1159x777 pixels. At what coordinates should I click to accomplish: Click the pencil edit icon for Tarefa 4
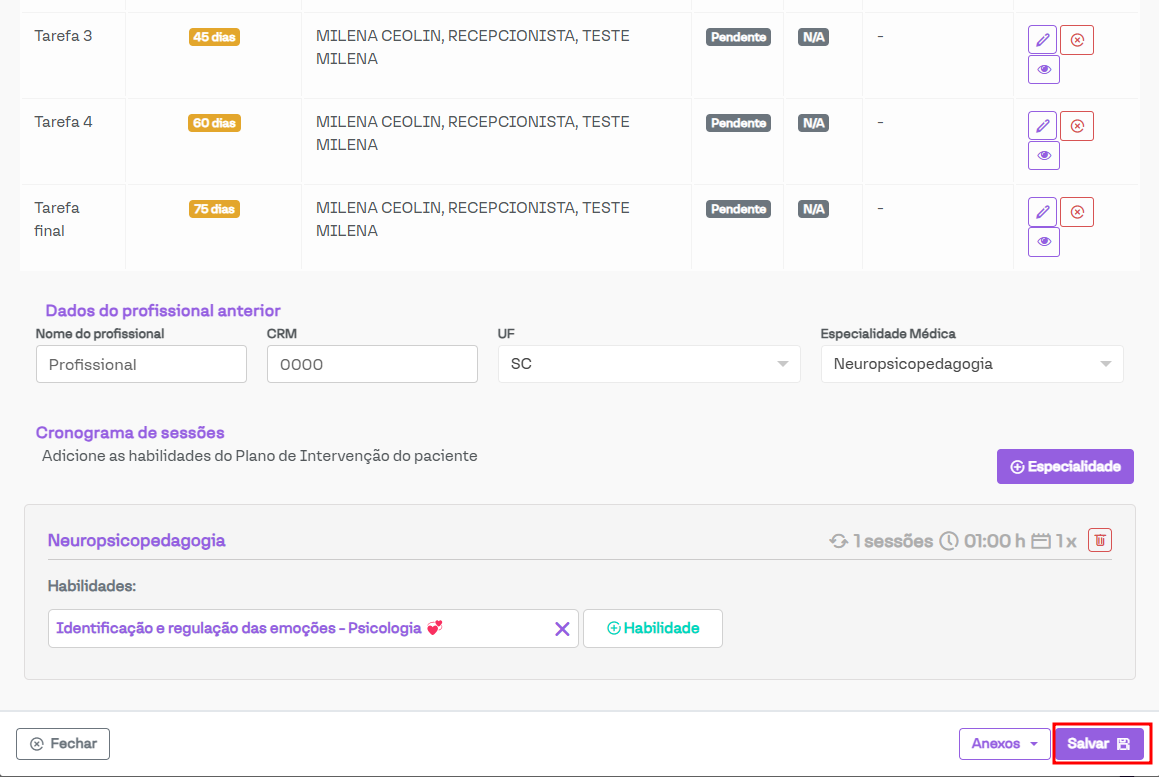pyautogui.click(x=1042, y=126)
